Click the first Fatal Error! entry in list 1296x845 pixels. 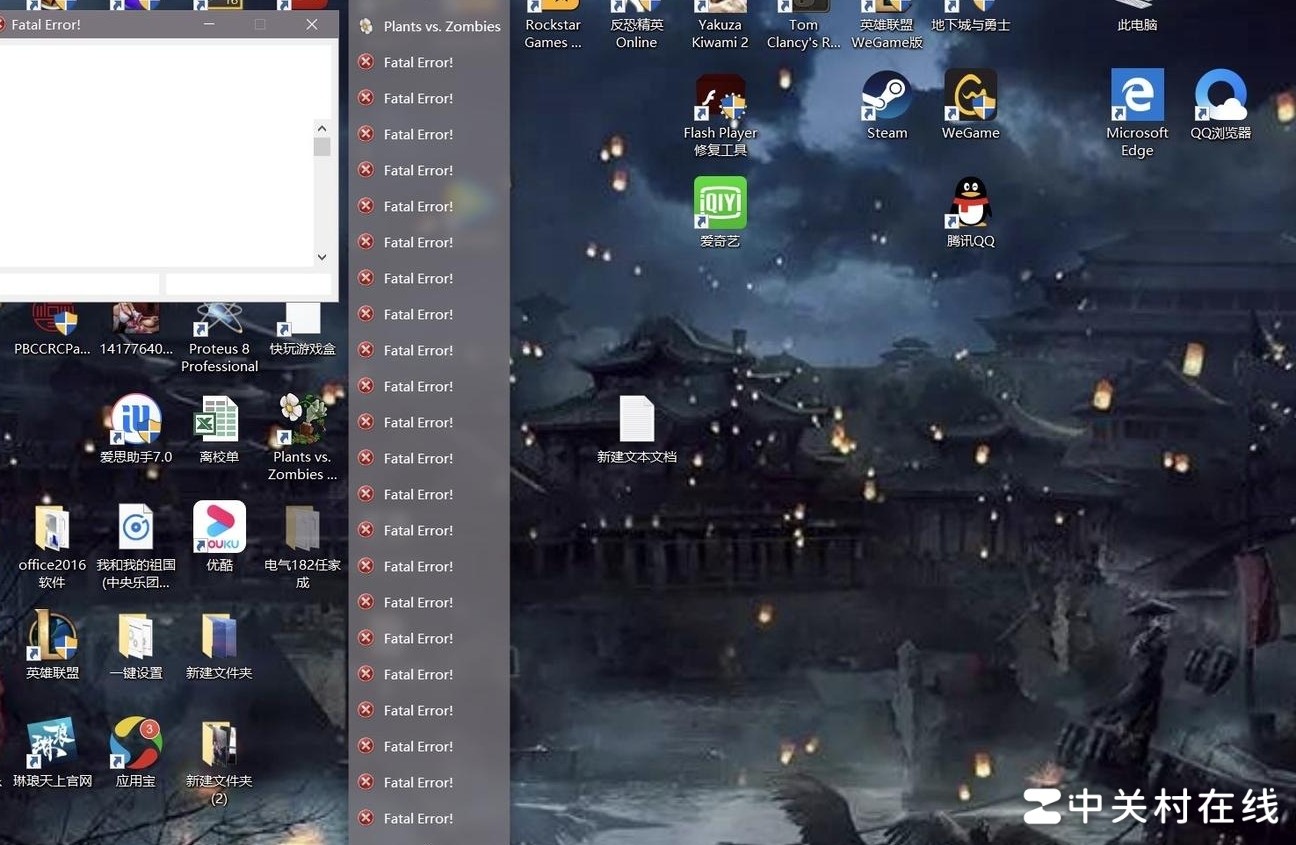pyautogui.click(x=418, y=62)
